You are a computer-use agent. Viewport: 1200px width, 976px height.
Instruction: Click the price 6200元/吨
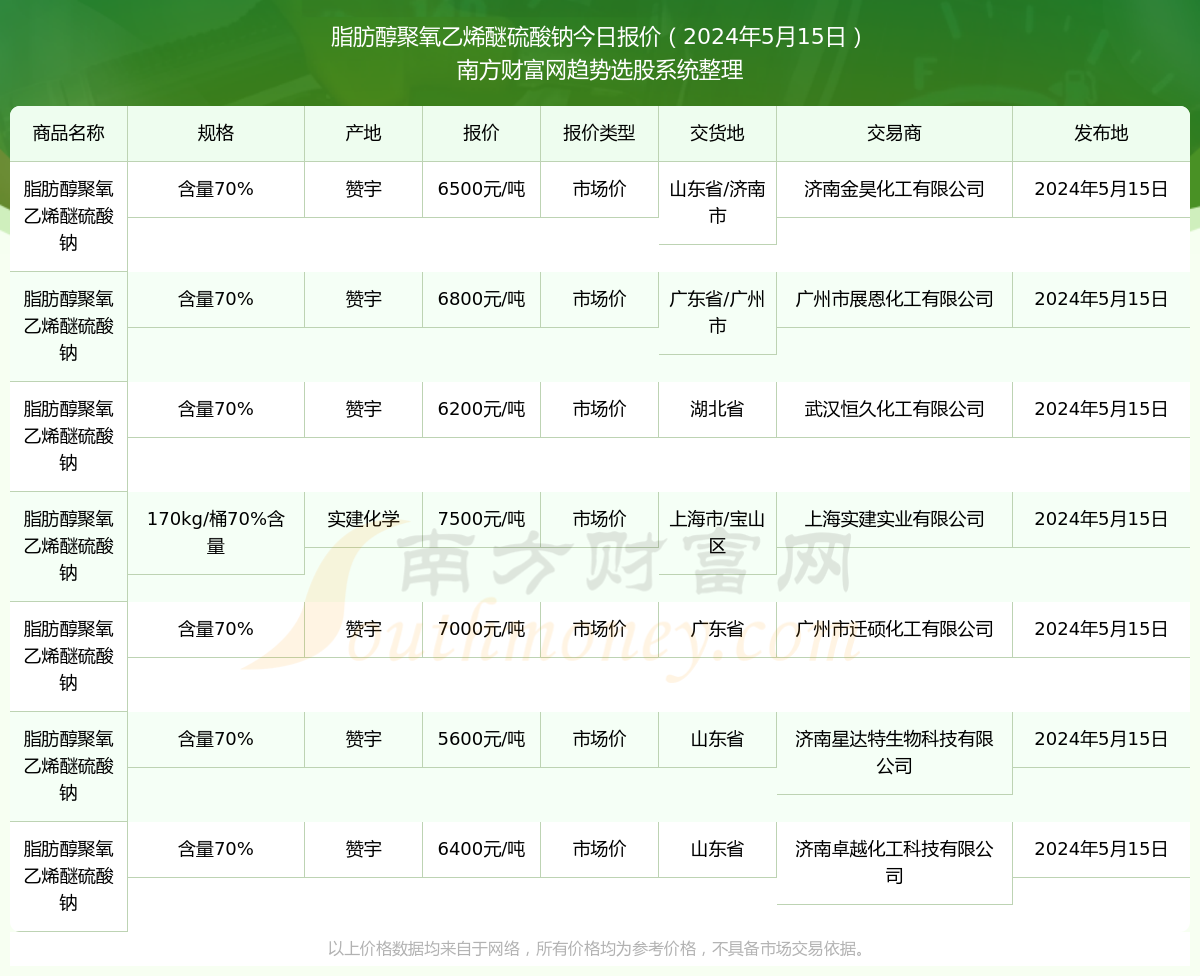[x=482, y=409]
